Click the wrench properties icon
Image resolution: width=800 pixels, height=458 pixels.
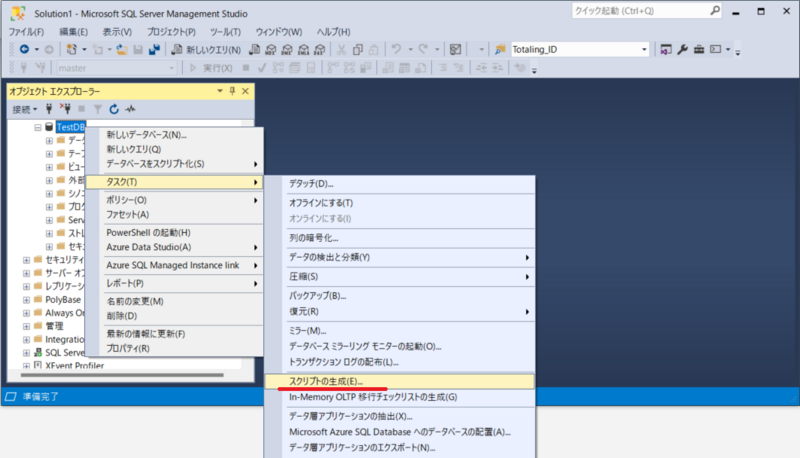point(682,49)
